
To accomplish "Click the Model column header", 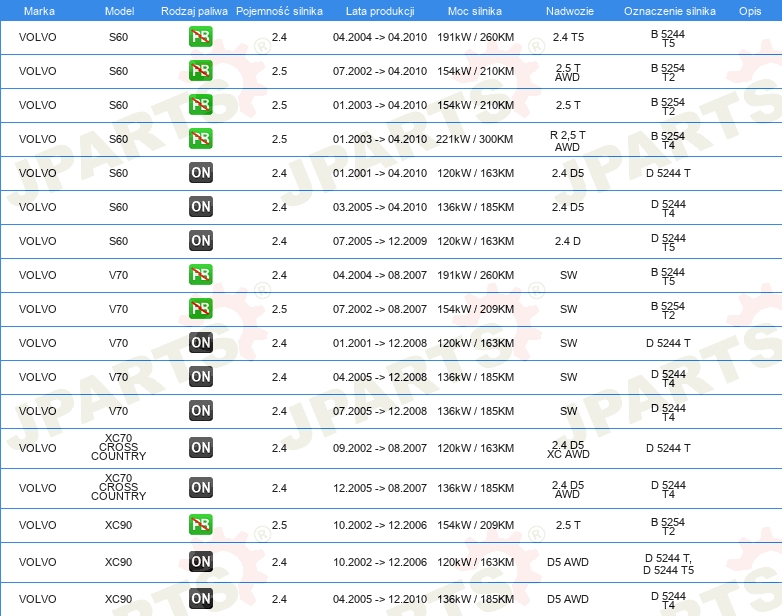I will point(119,11).
